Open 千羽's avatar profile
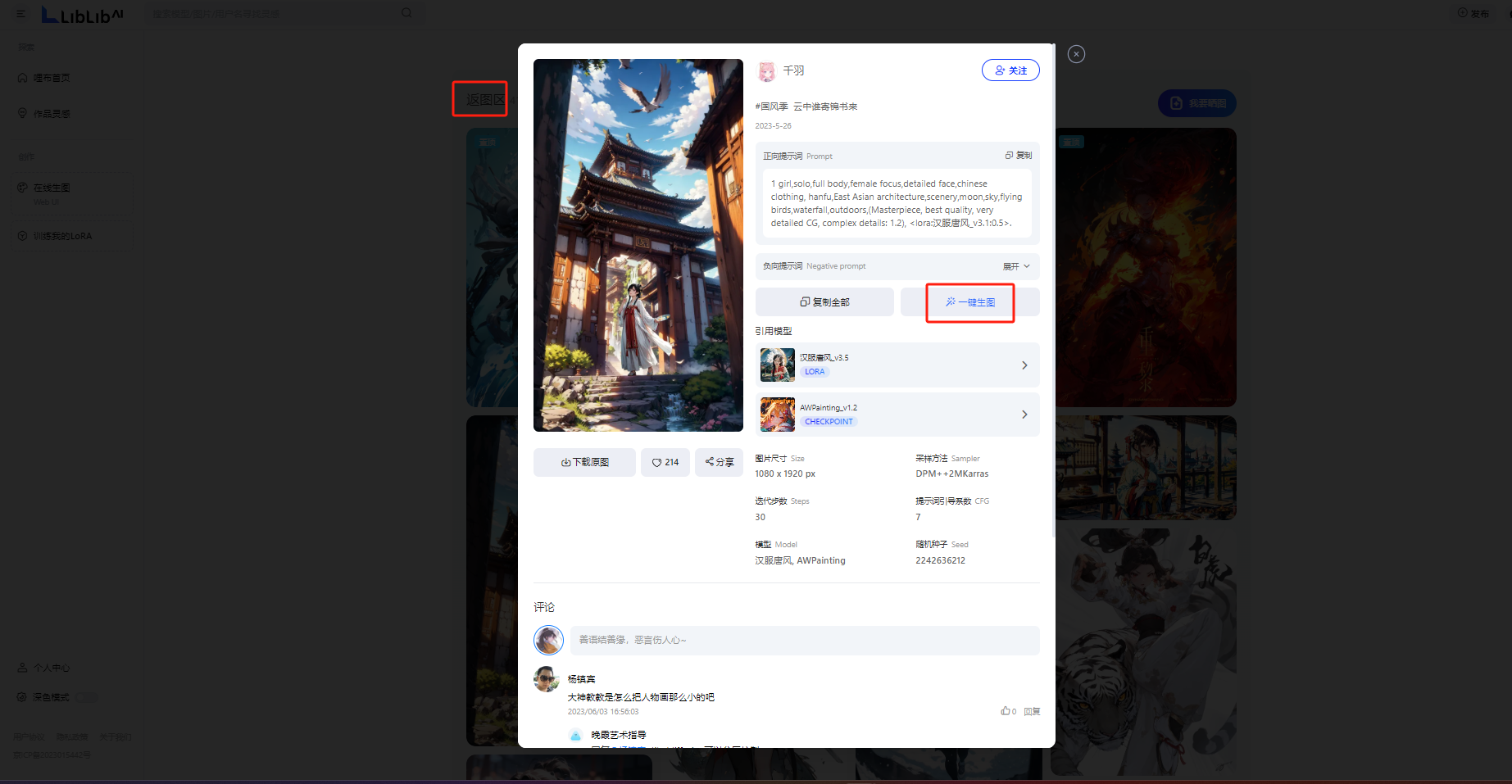The image size is (1512, 784). [766, 71]
